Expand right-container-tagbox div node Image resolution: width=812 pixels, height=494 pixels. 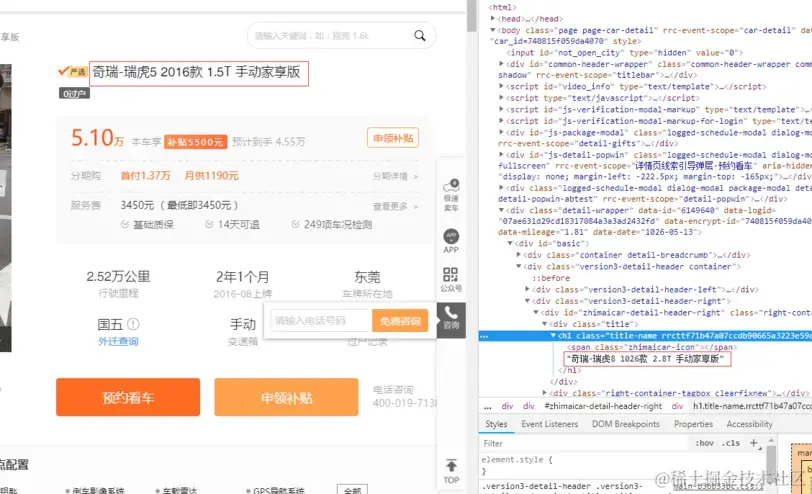click(x=544, y=393)
